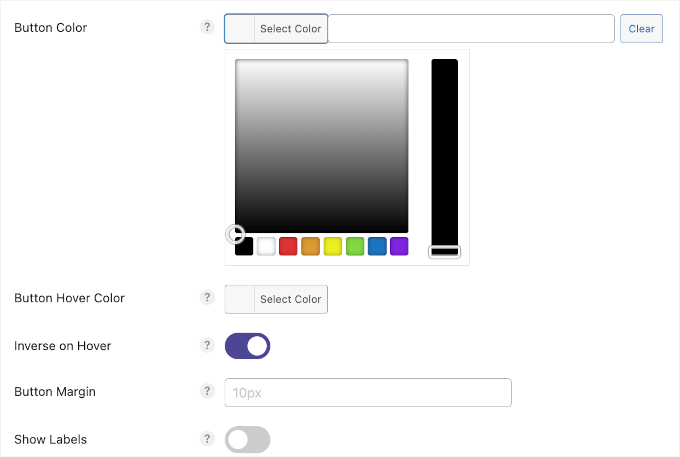Click help icon for Inverse on Hover
This screenshot has height=457, width=680.
(208, 346)
